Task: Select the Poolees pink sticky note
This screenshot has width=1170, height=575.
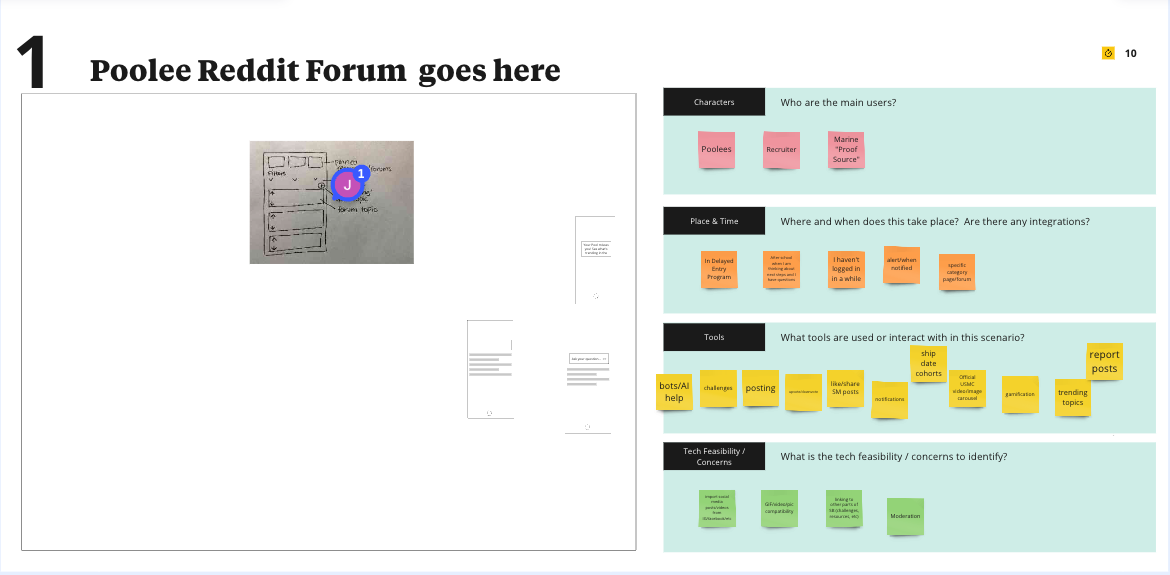Action: point(716,149)
